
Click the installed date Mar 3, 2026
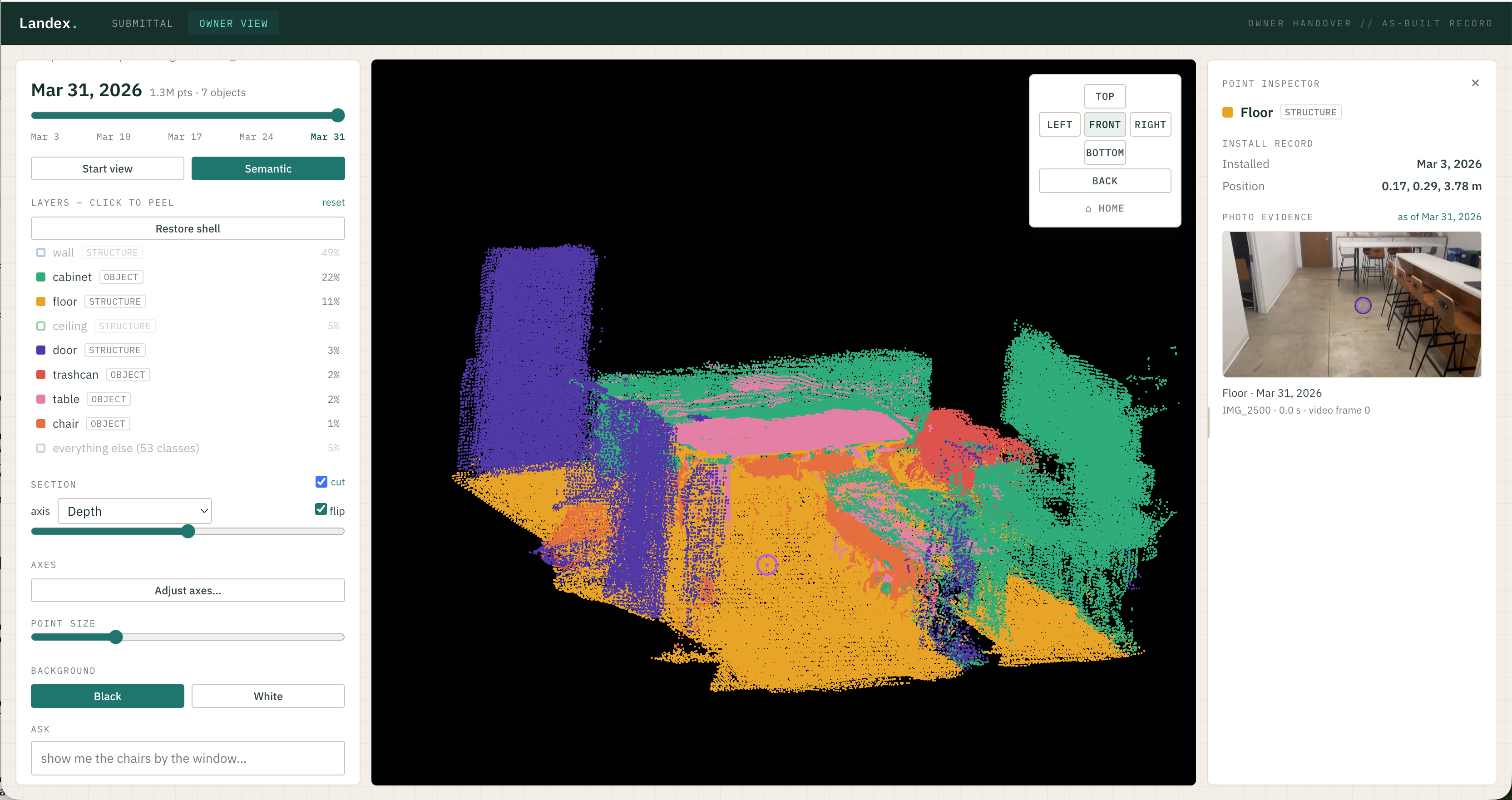(1448, 164)
